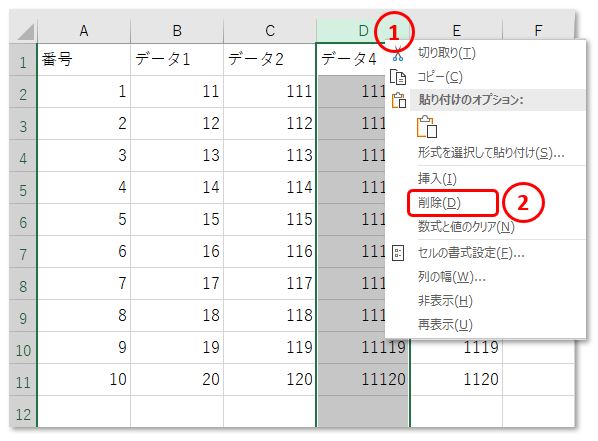Screen dimensions: 598x441
Task: Click the large paste button icon
Action: pos(427,127)
